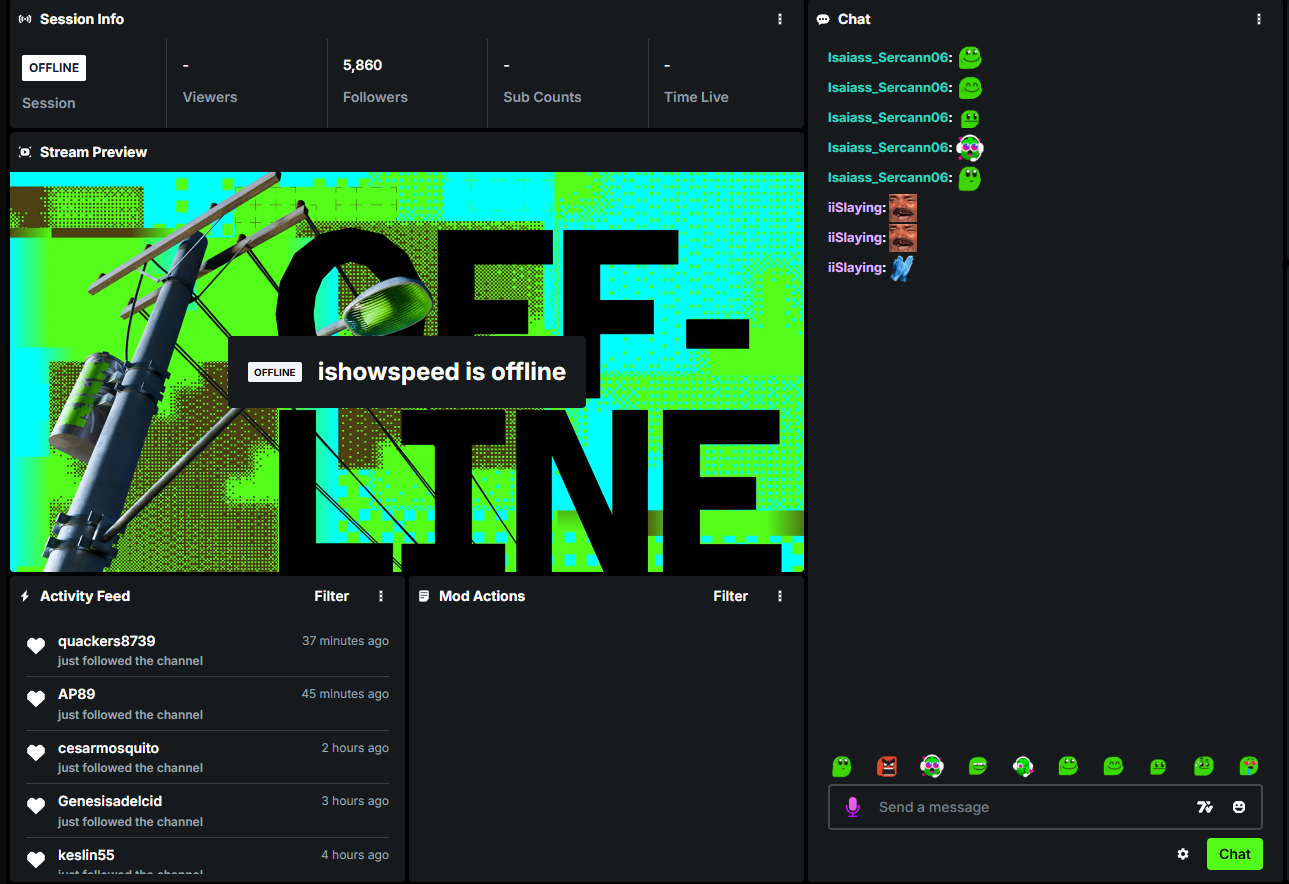Click the Session Info panel title
Screen dimensions: 1289x884
click(x=82, y=19)
